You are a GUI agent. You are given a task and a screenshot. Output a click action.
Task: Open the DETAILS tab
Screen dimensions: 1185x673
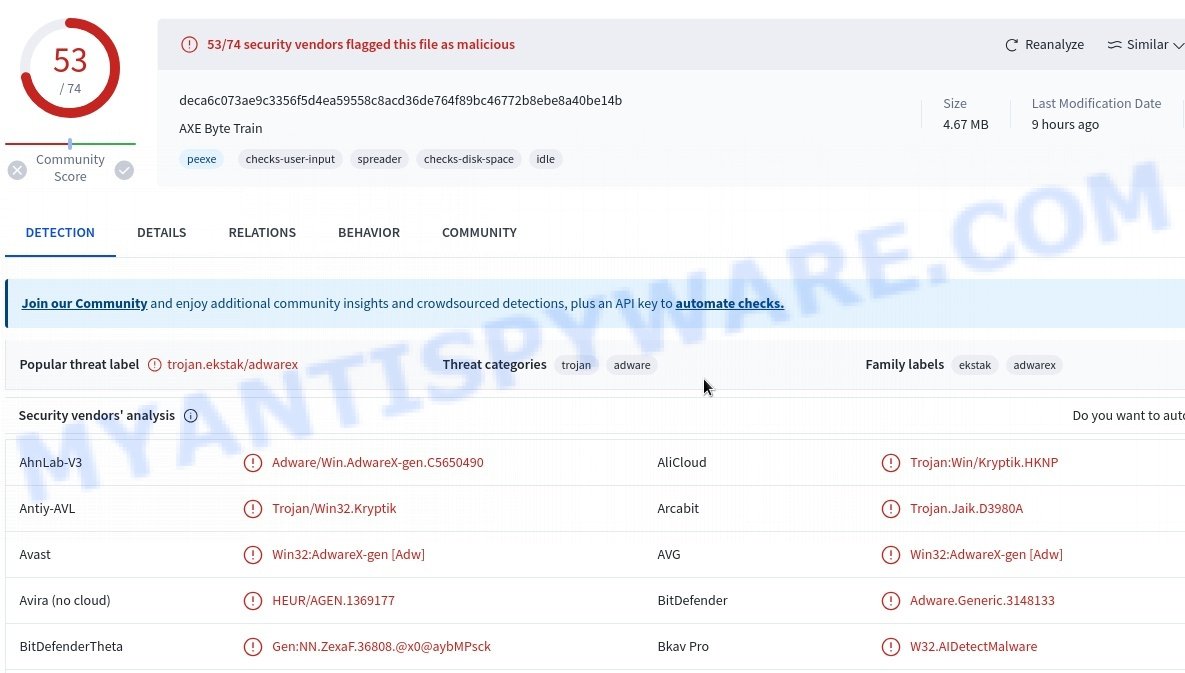(x=162, y=233)
